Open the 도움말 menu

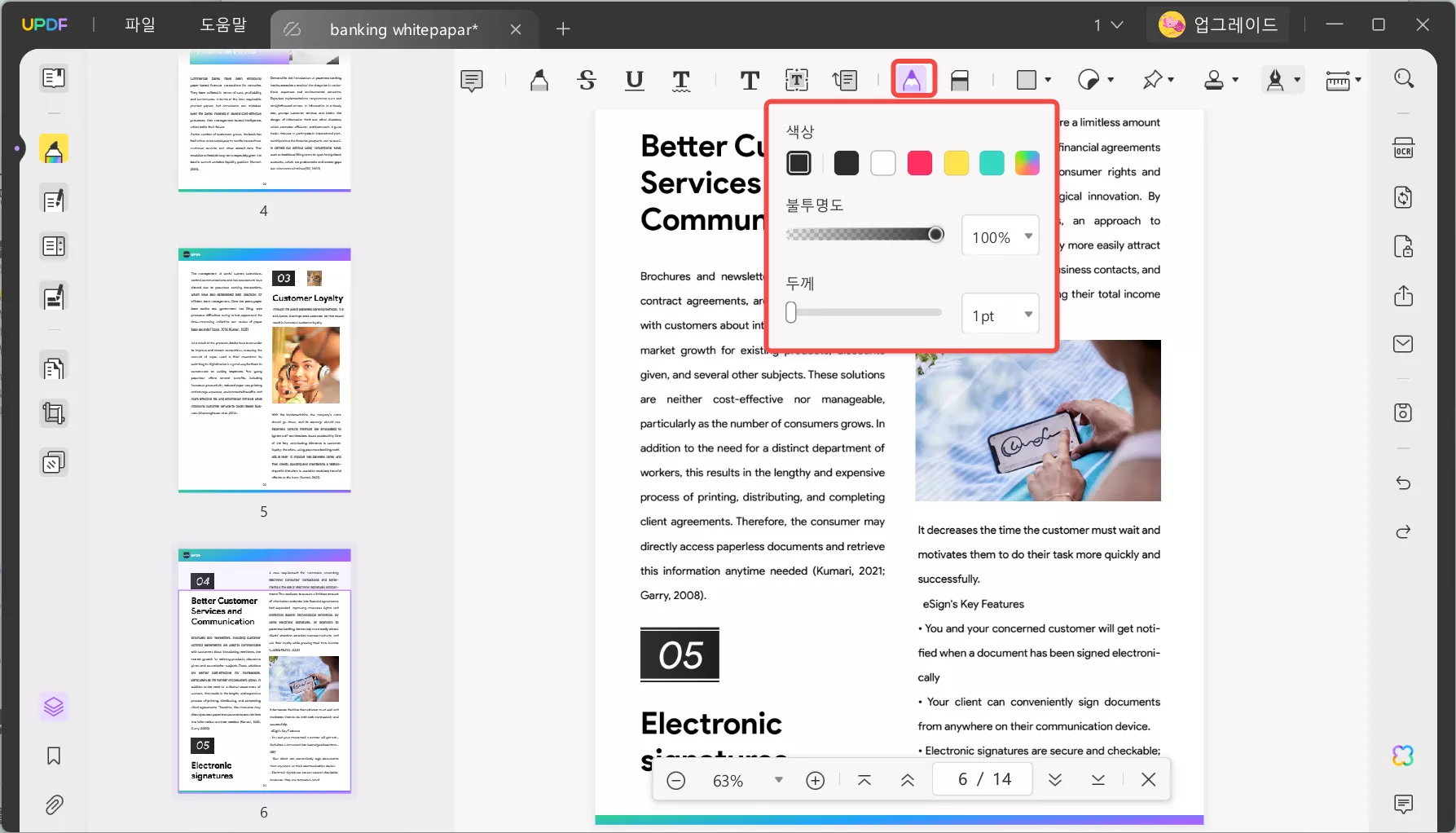[223, 24]
